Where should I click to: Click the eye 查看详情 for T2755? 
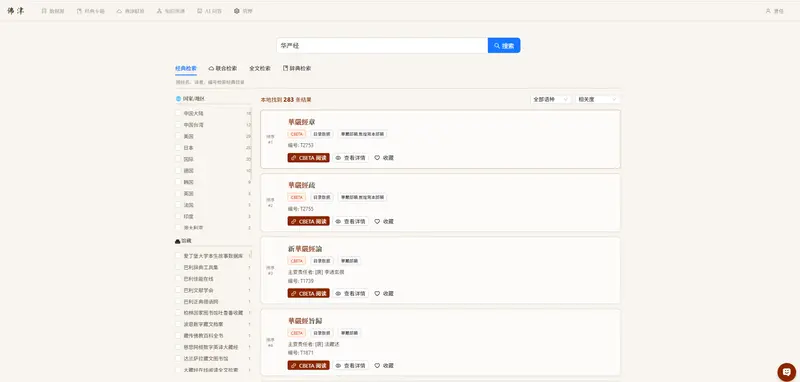pos(351,221)
